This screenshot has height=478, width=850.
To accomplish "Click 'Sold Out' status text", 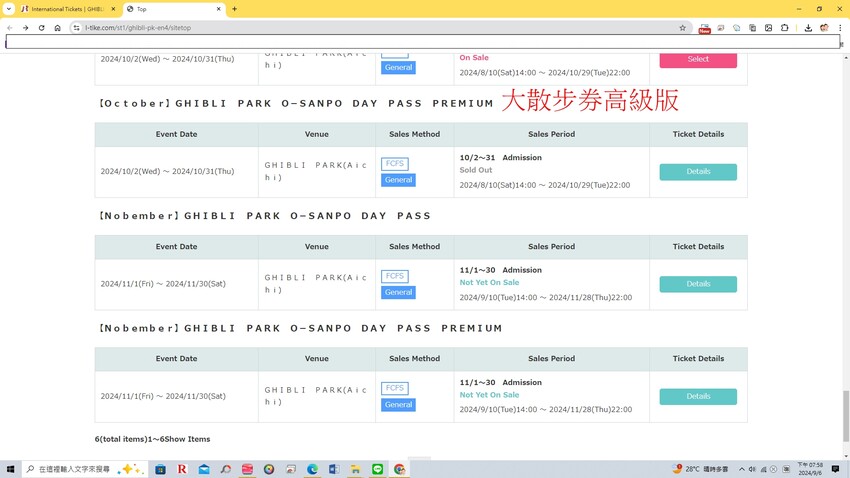I will (x=475, y=170).
